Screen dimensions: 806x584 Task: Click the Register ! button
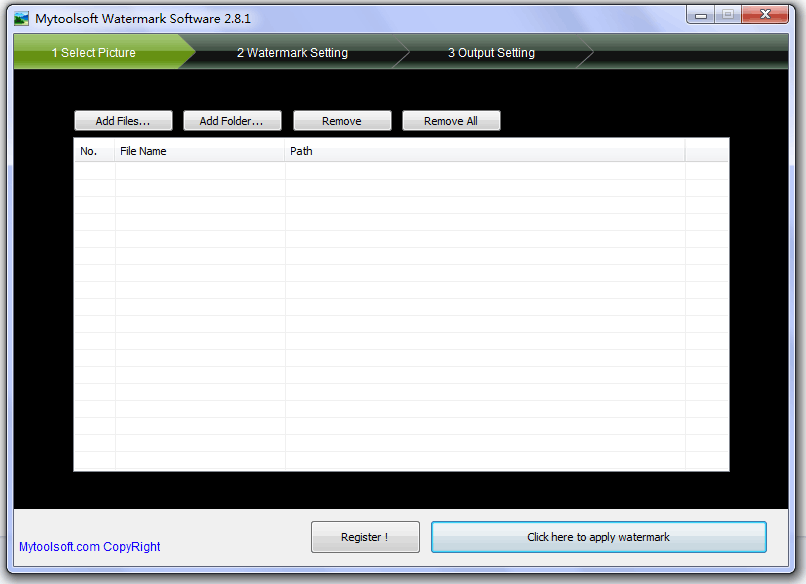tap(365, 537)
